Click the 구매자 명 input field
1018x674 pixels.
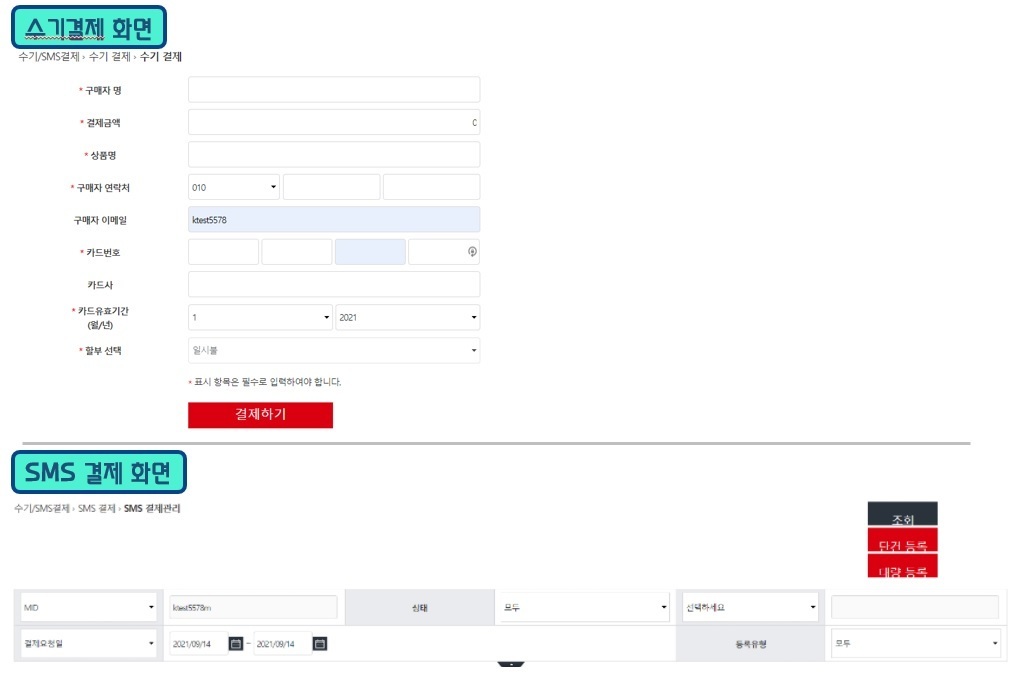334,90
